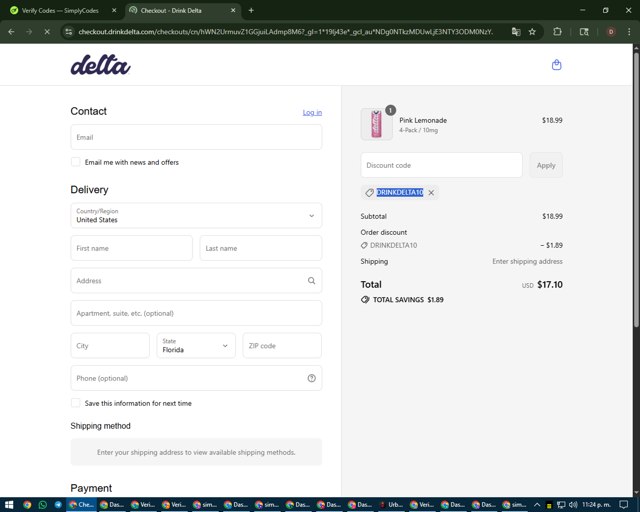The height and width of the screenshot is (512, 640).
Task: Switch to the Checkout - Drink Delta tab
Action: tap(183, 11)
